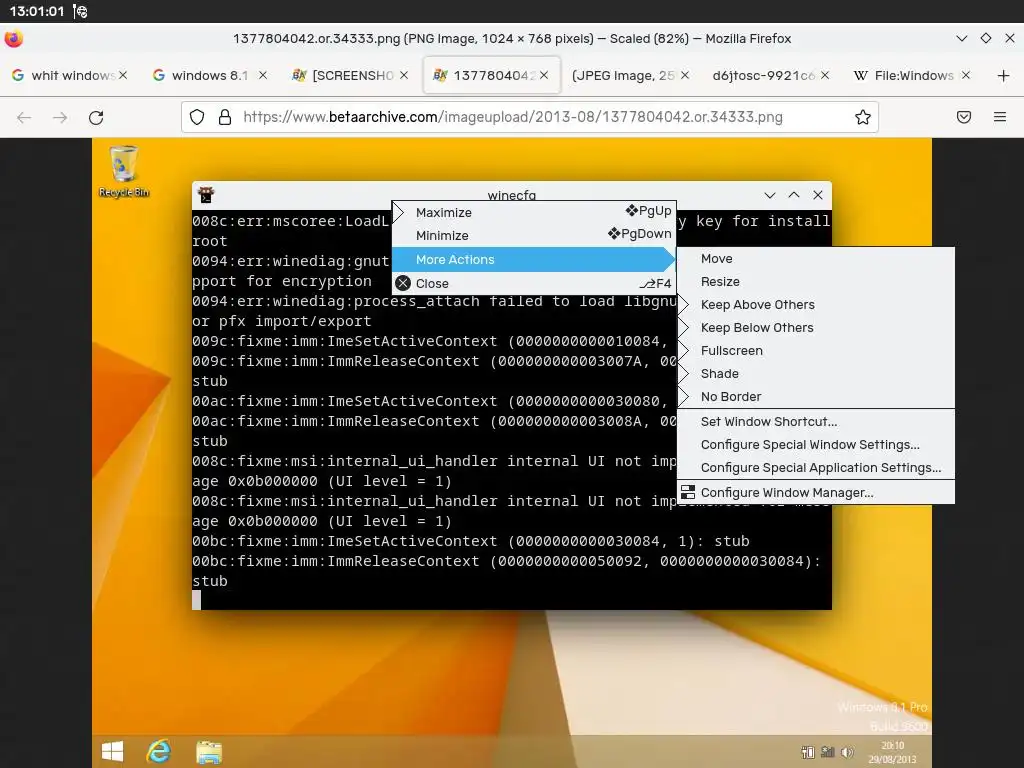Close the 'windows 8.1' tab

(x=263, y=76)
